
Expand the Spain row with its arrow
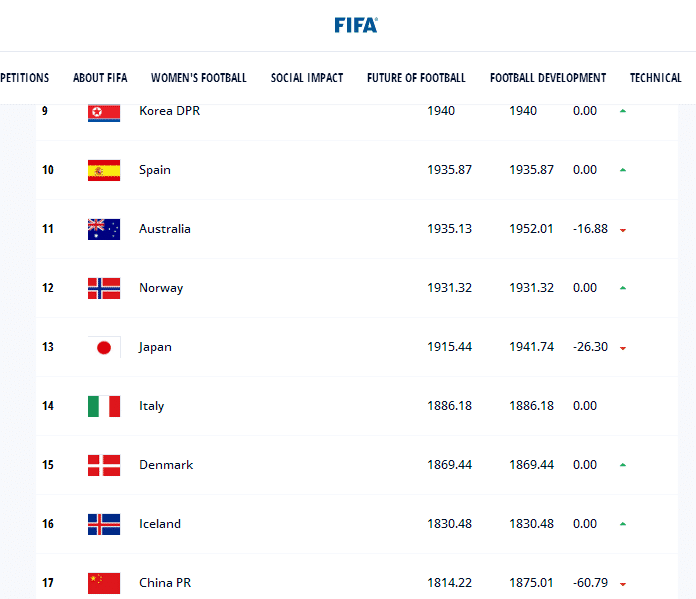[x=623, y=170]
